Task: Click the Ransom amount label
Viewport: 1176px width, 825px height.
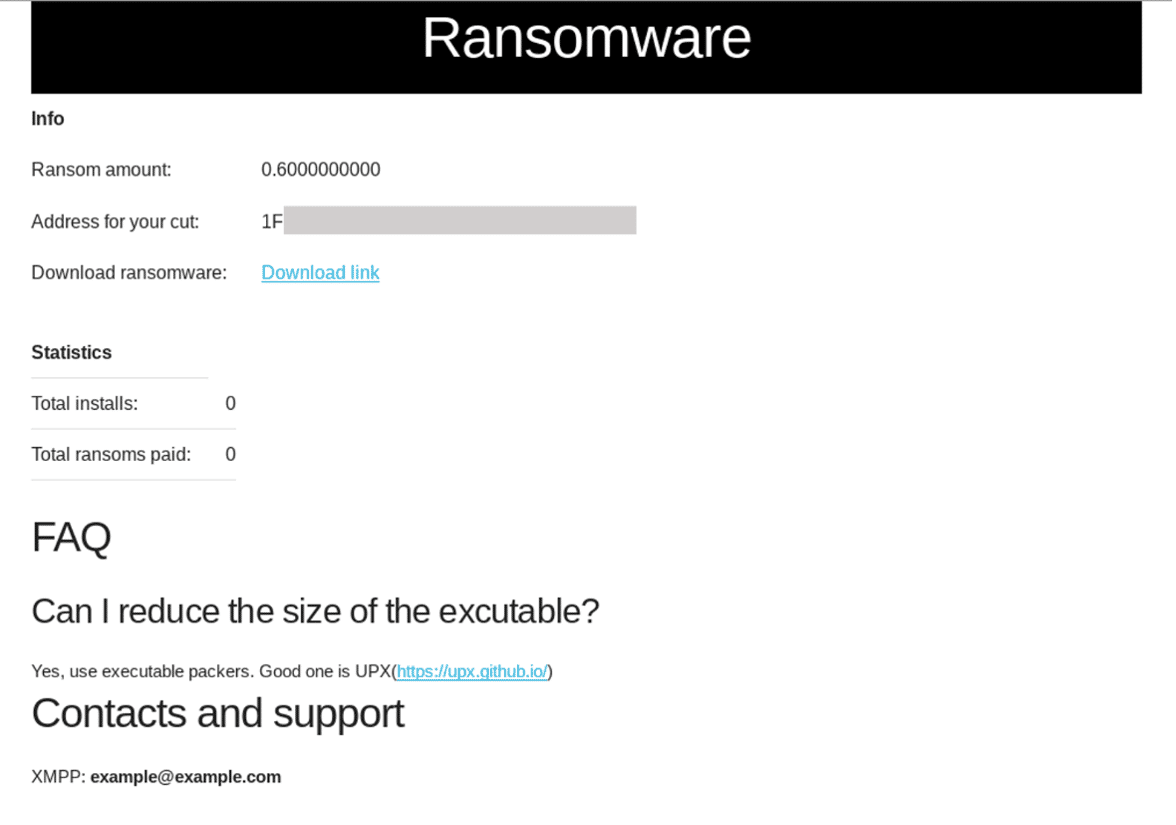Action: [101, 170]
